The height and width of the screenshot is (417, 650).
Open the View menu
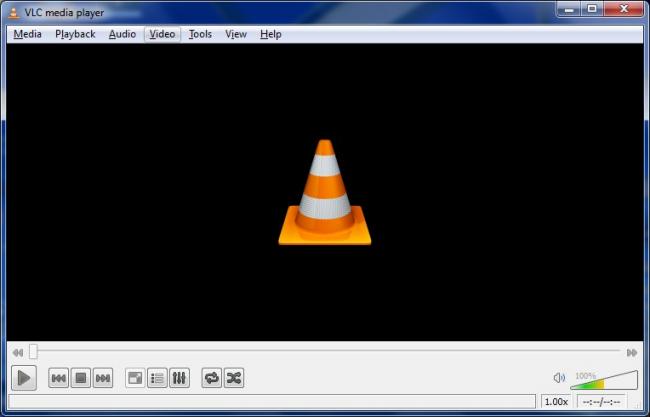point(236,34)
